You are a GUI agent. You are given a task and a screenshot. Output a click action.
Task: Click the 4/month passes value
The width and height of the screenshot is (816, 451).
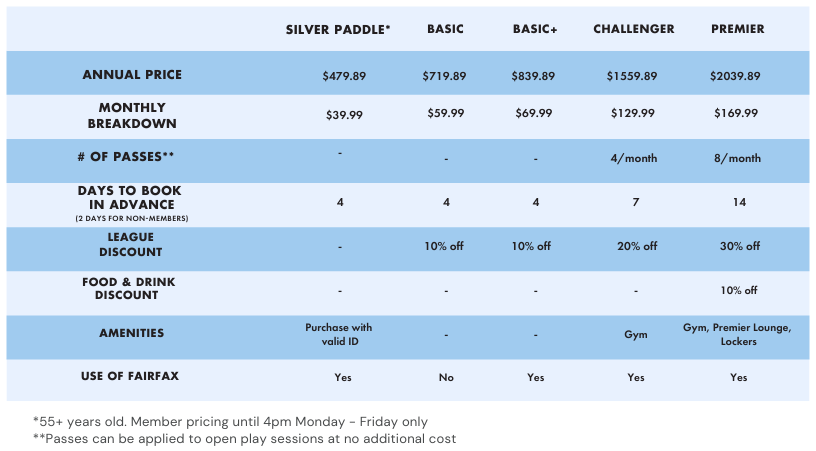coord(633,158)
